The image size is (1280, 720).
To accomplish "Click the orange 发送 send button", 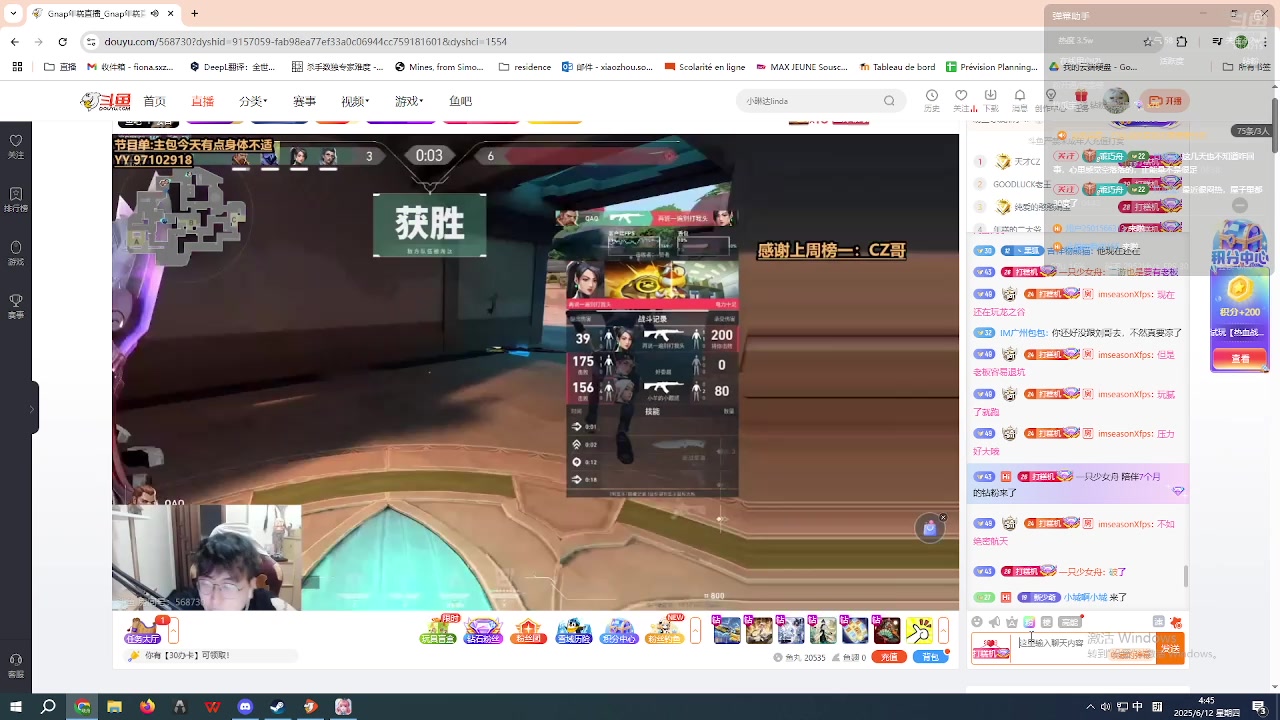I will [x=1170, y=648].
